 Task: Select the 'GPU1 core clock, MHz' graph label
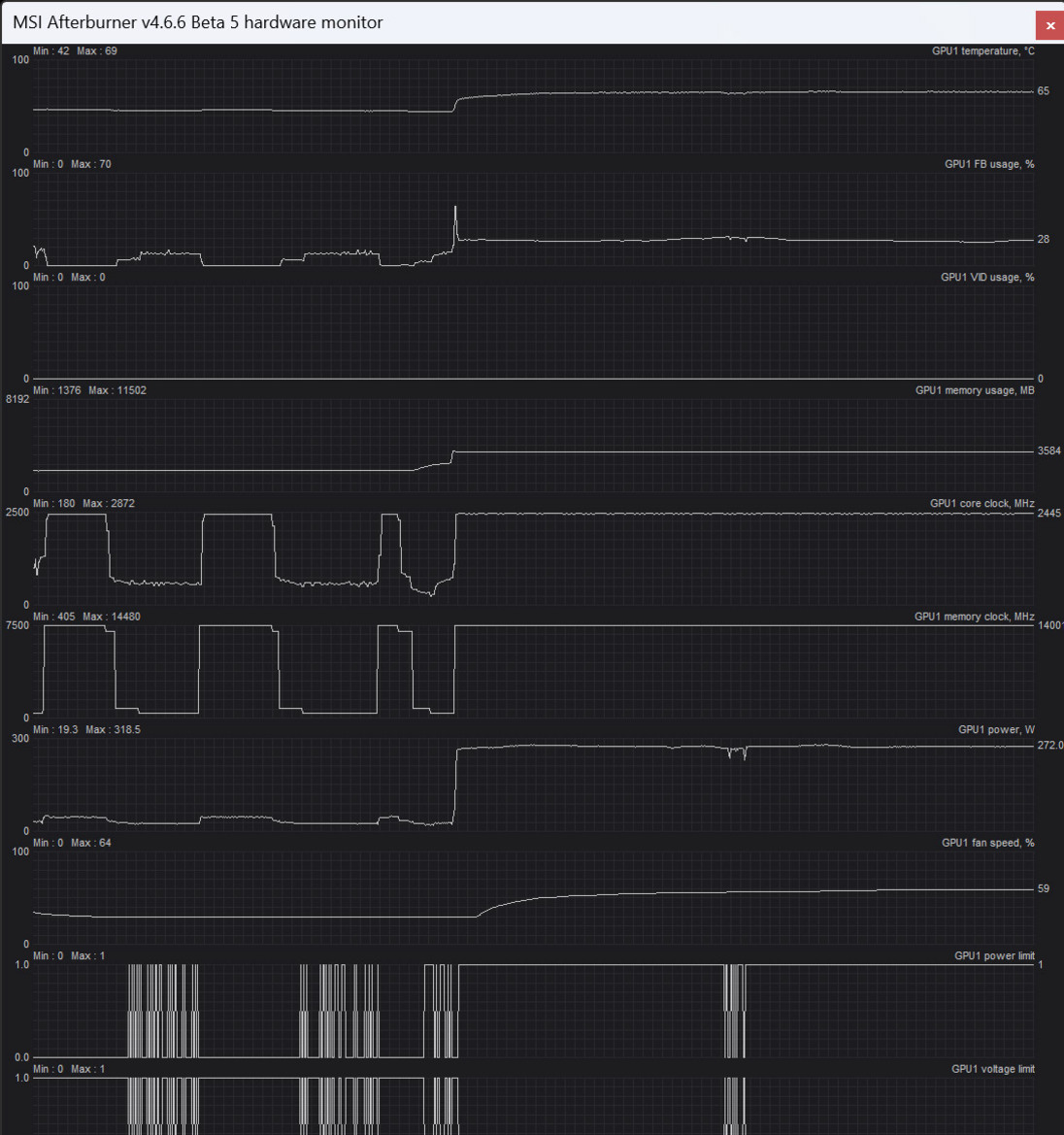tap(981, 503)
